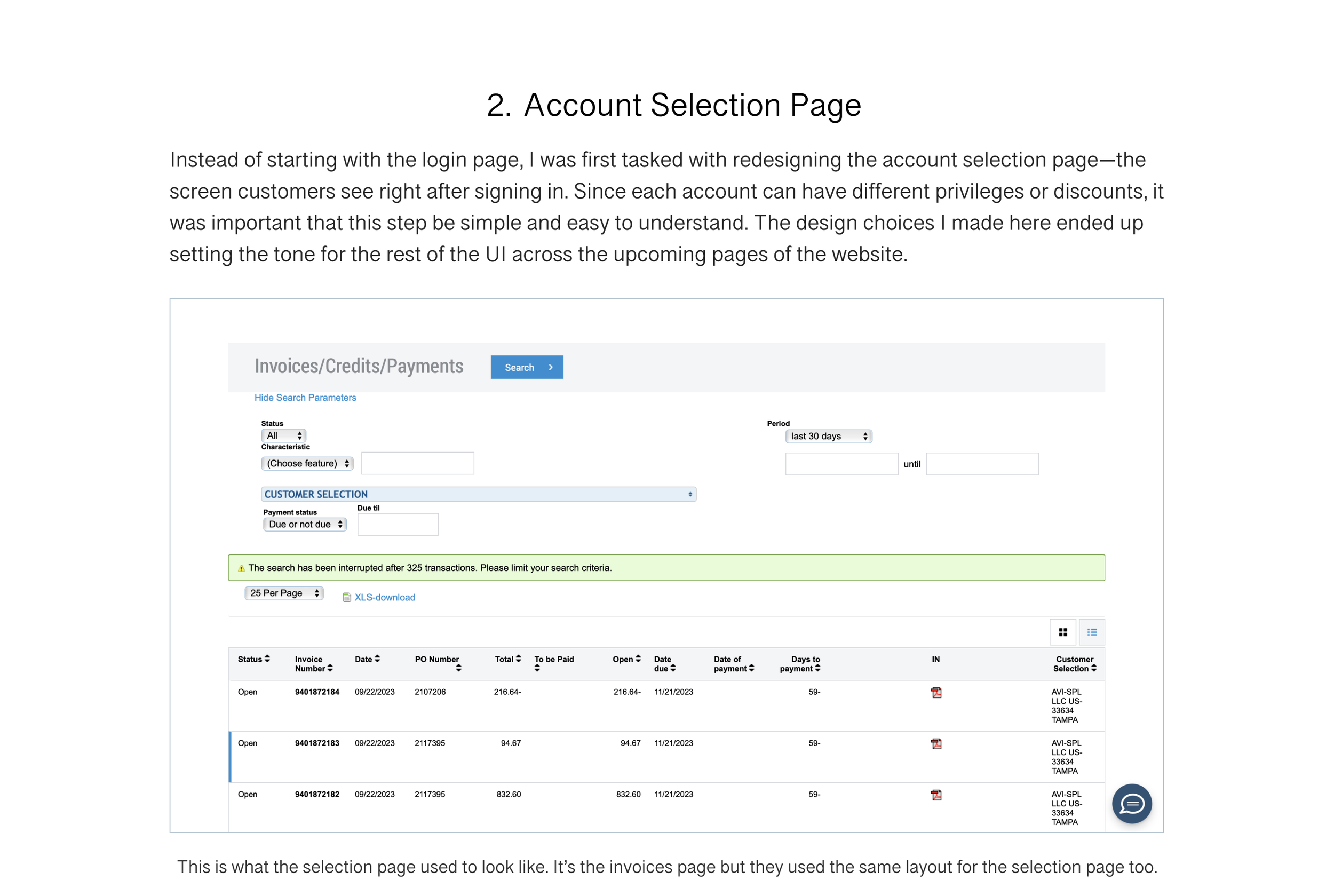Expand the Customer Selection dropdown
The image size is (1334, 896).
[x=478, y=494]
